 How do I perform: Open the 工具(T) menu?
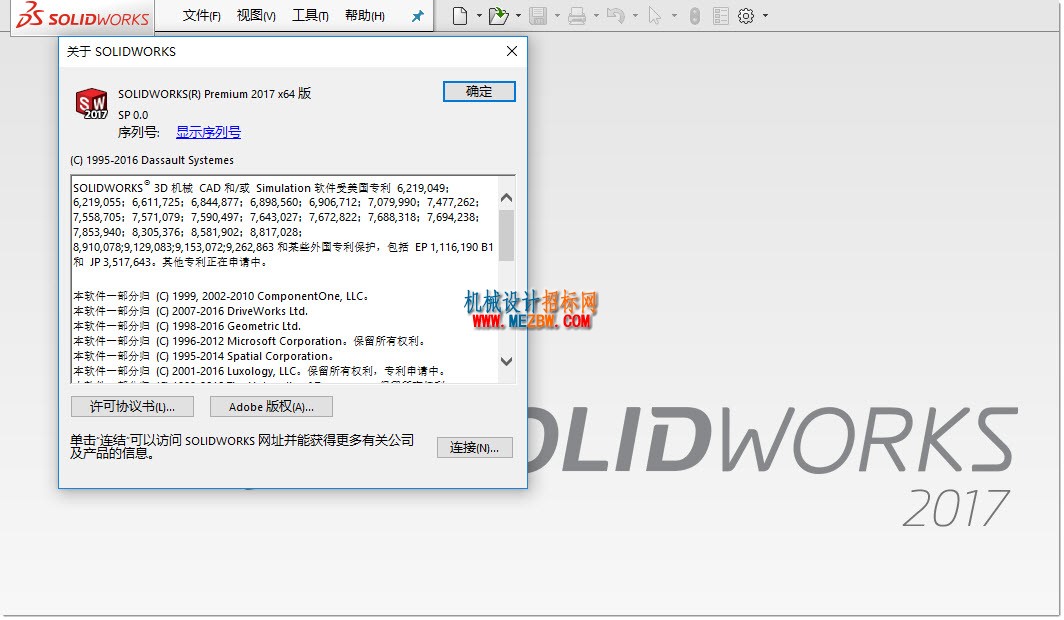[x=310, y=16]
